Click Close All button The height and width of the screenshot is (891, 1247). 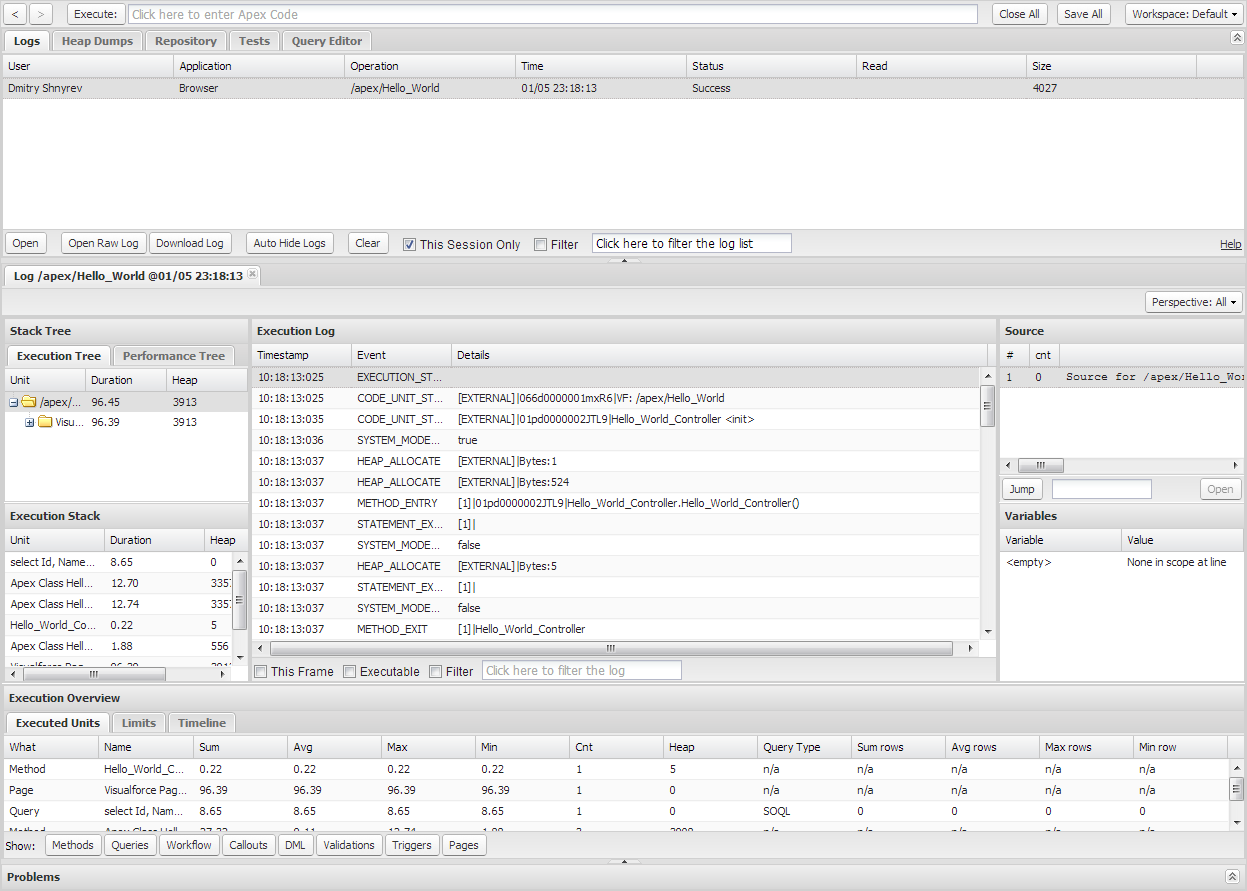1019,14
